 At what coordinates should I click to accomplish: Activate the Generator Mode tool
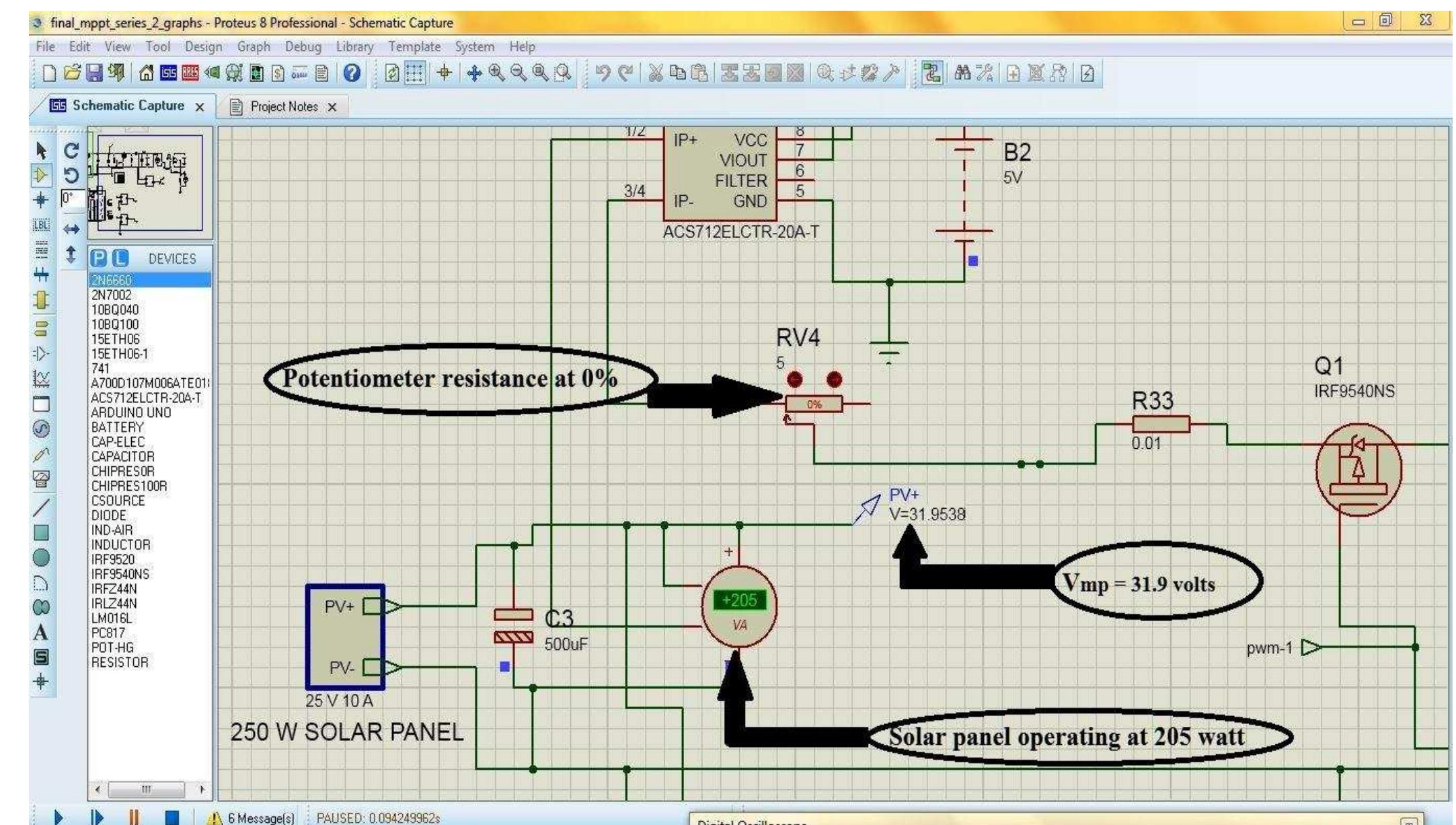point(40,427)
